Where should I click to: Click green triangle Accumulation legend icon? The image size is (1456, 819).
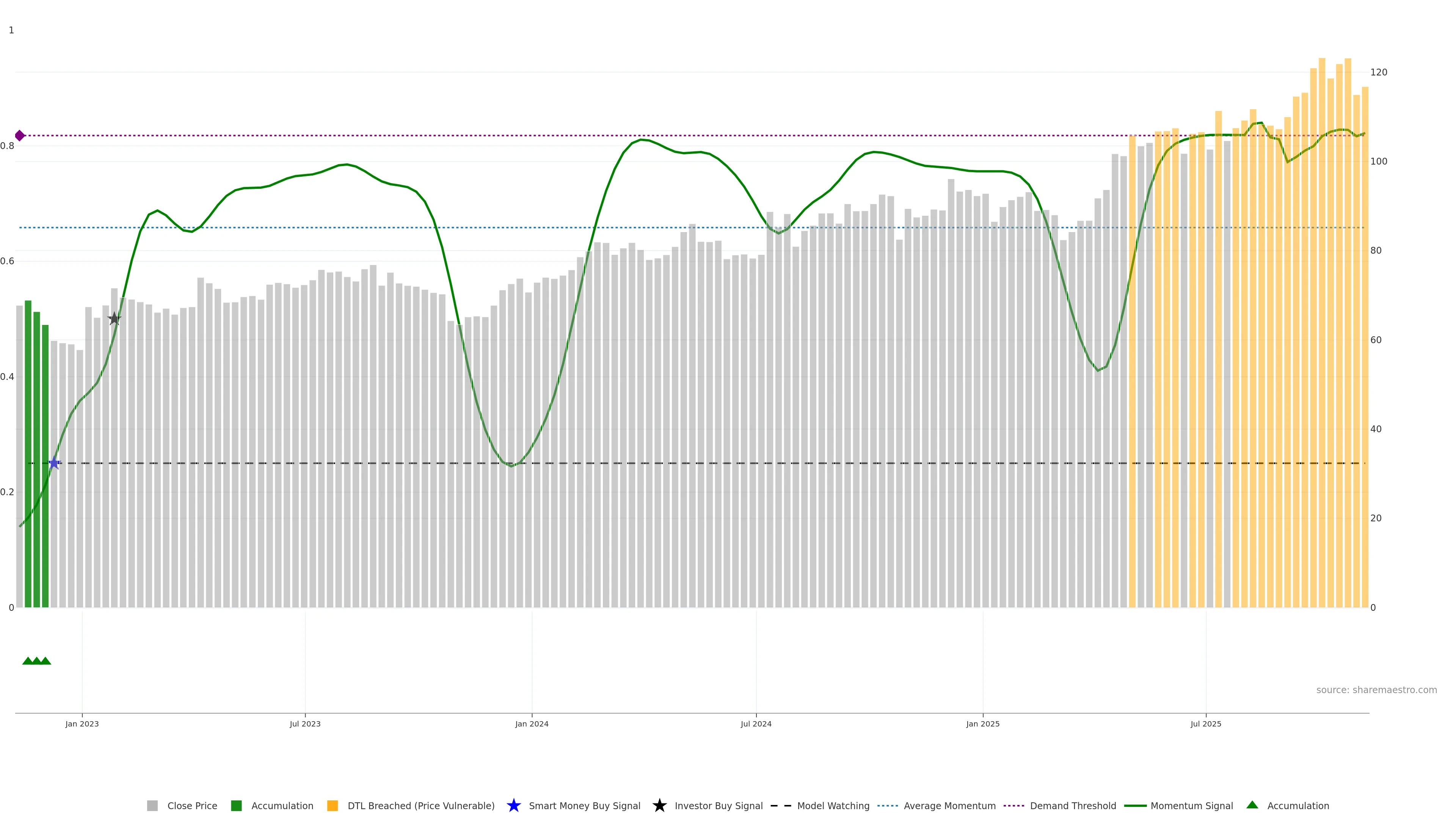[1252, 805]
